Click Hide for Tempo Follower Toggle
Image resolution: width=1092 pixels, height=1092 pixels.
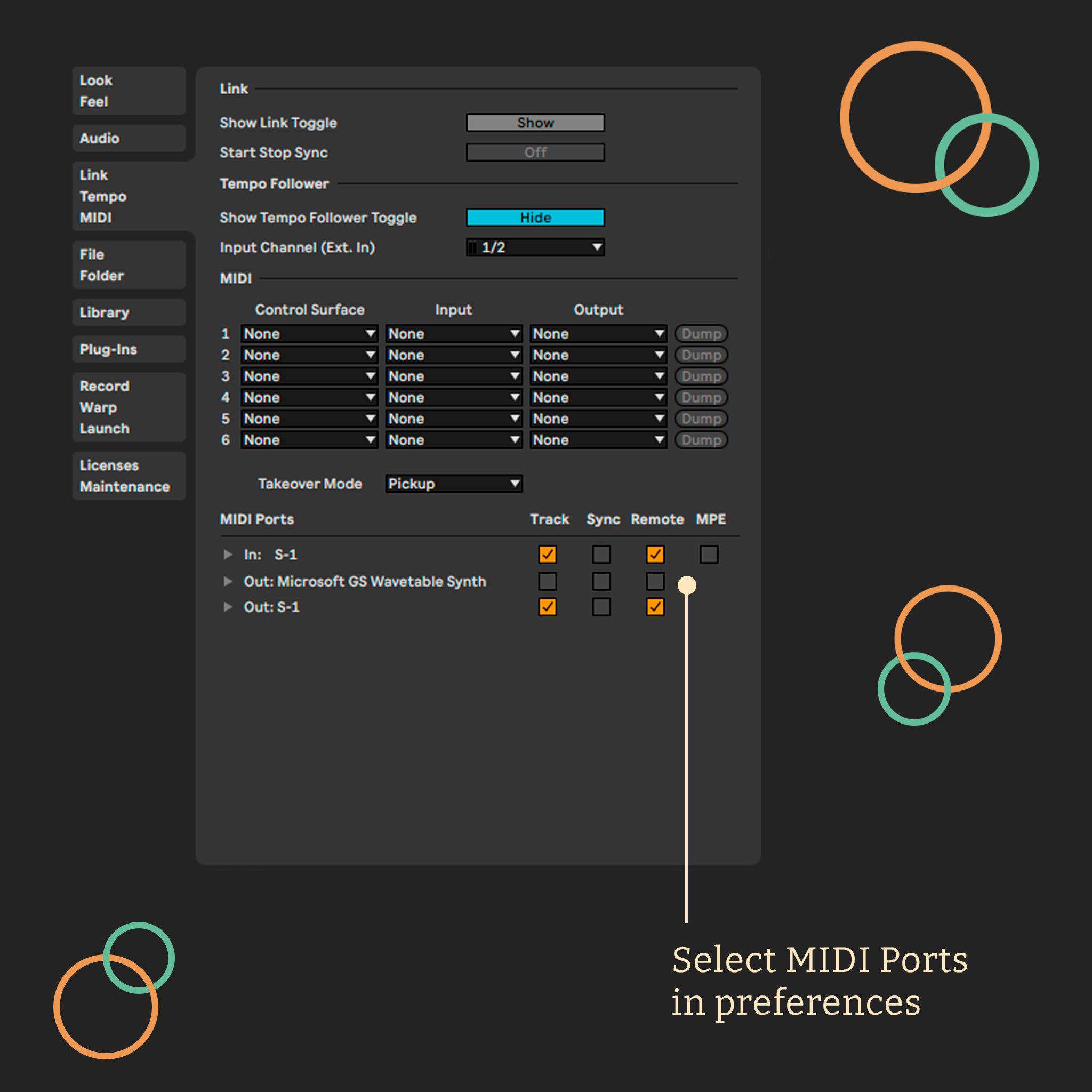(535, 218)
